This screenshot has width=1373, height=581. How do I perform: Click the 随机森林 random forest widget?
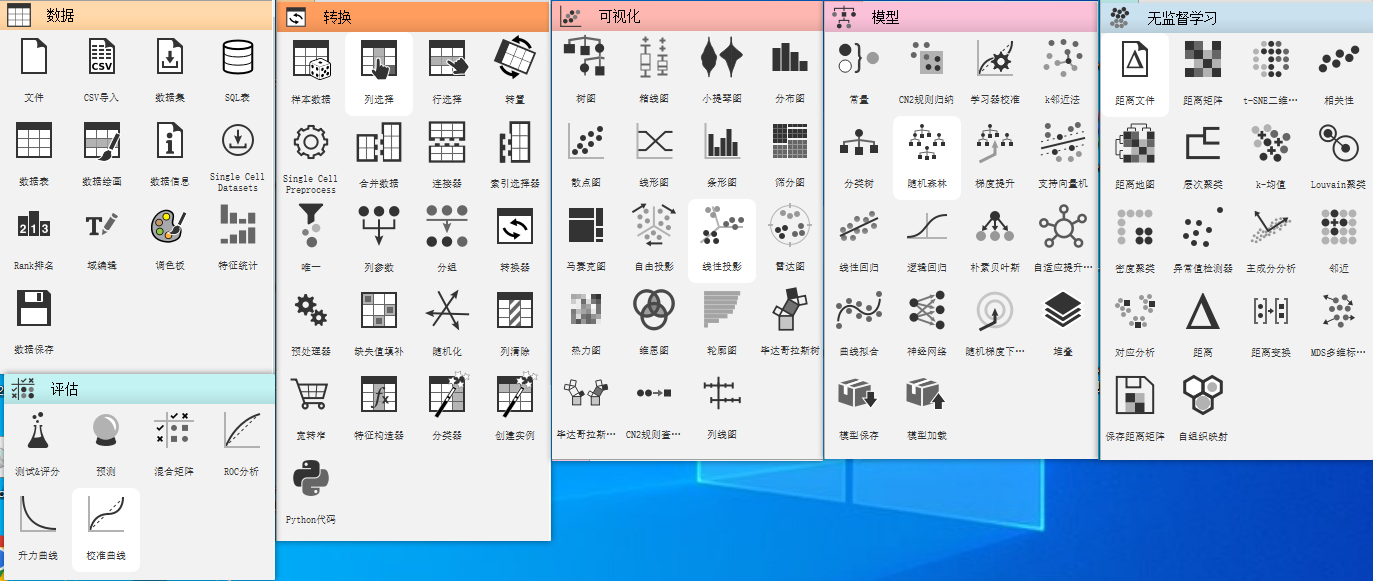(x=927, y=143)
